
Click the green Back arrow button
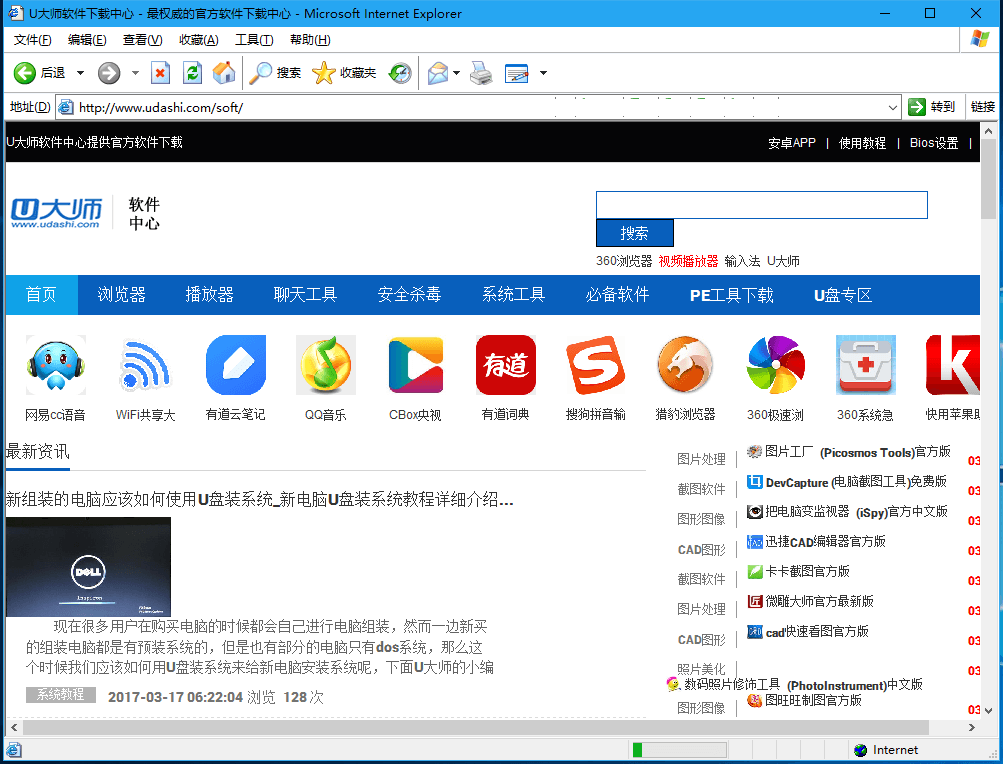coord(25,73)
